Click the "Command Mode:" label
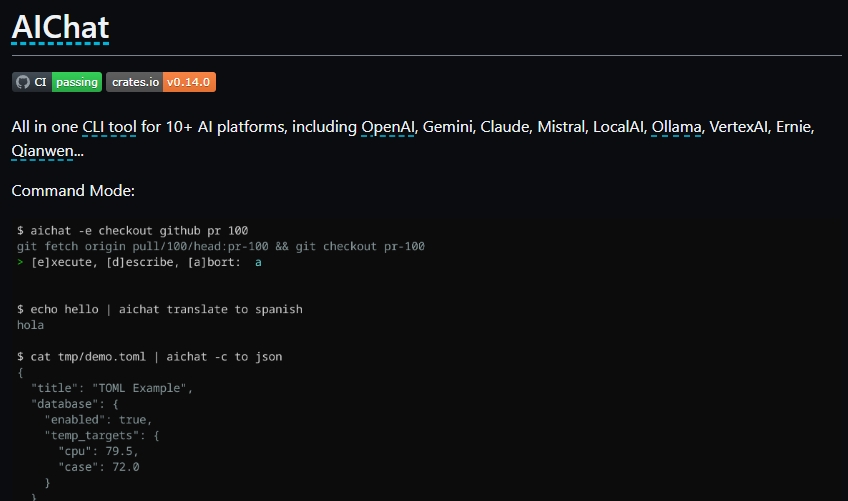848x501 pixels. click(72, 190)
